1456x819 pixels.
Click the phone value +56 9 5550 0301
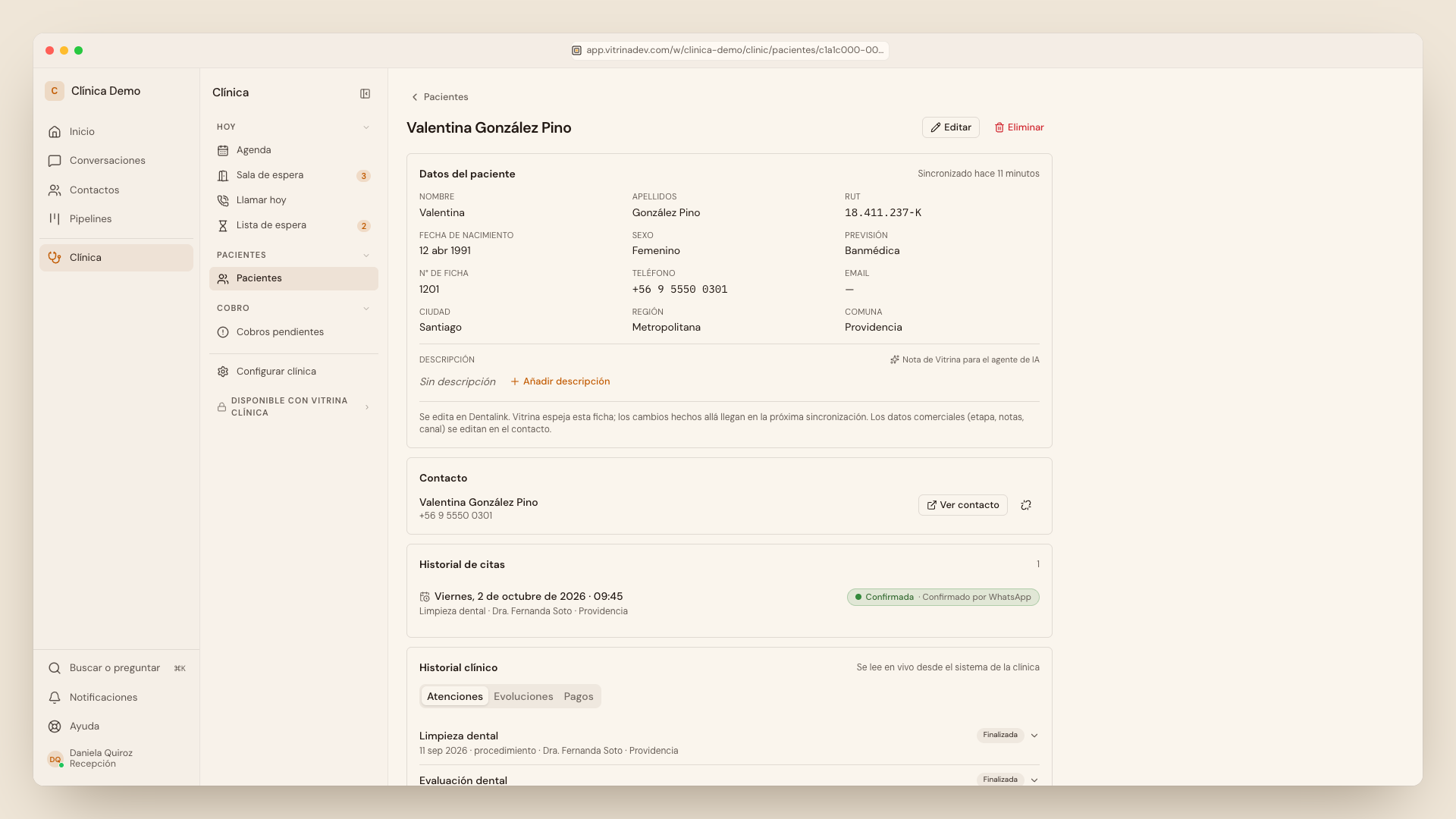(680, 290)
